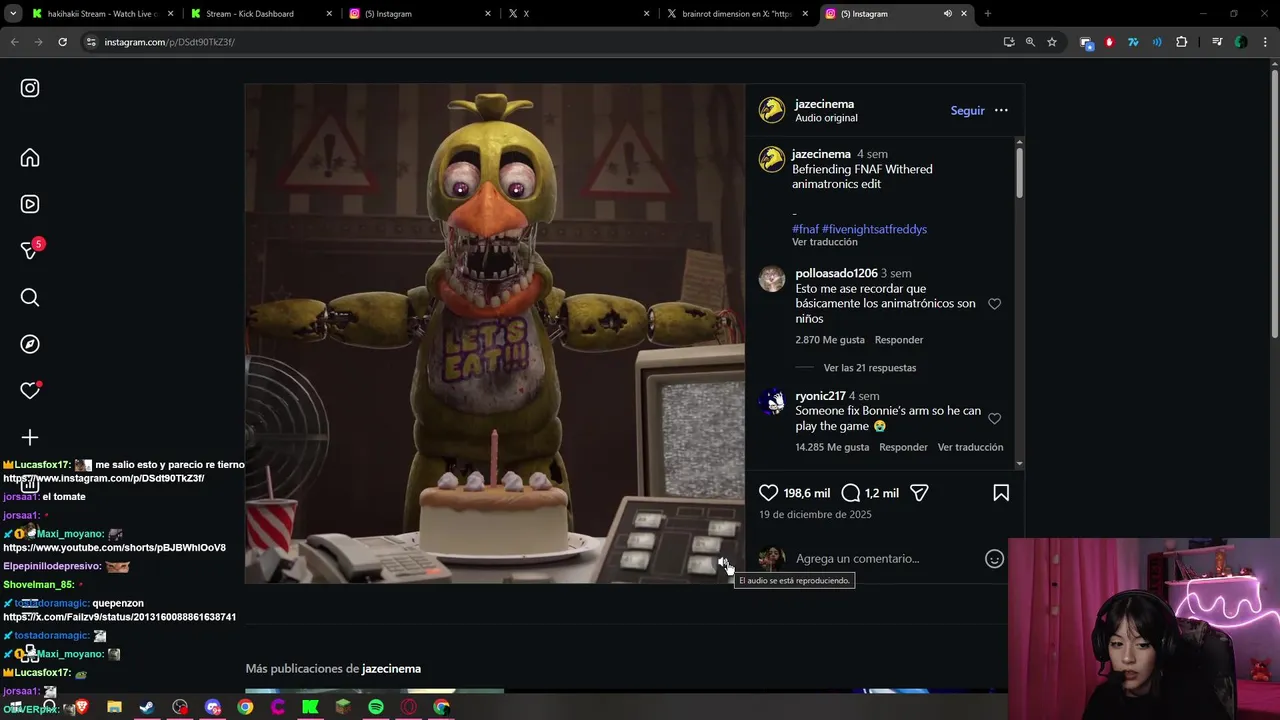Screen dimensions: 1280x720
Task: Click 14.285 Me gusta on ryonic217 comment
Action: (832, 447)
